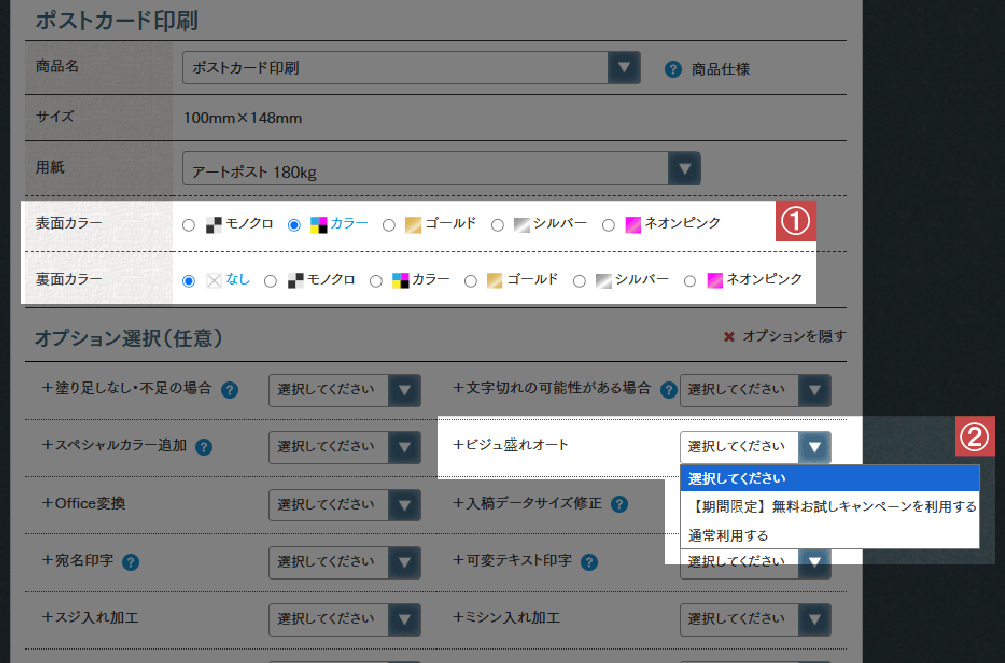Choose 【期間限定】無料お試しキャンペーンを利用する option
This screenshot has height=663, width=1005.
tap(830, 507)
